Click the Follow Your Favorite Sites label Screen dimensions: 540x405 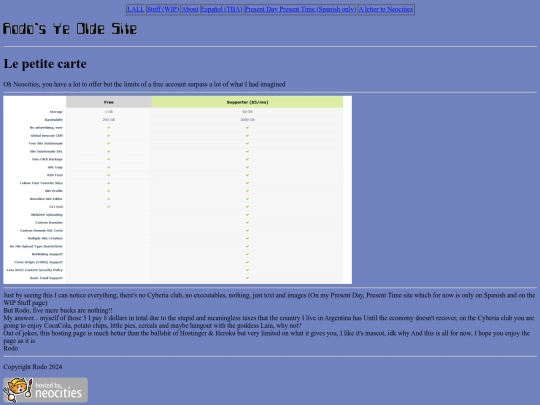(41, 183)
